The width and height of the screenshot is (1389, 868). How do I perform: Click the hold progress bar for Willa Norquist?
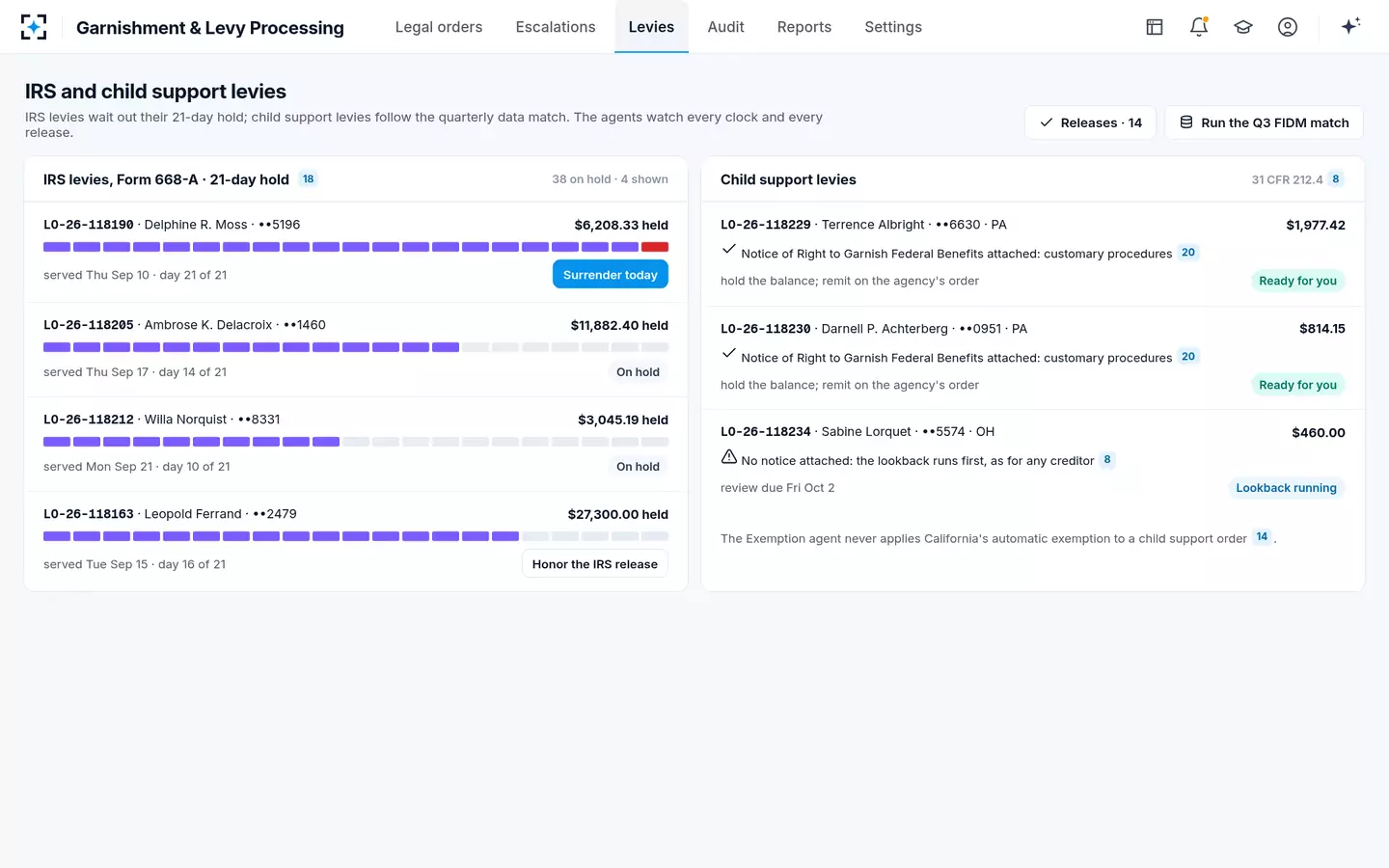[x=356, y=442]
